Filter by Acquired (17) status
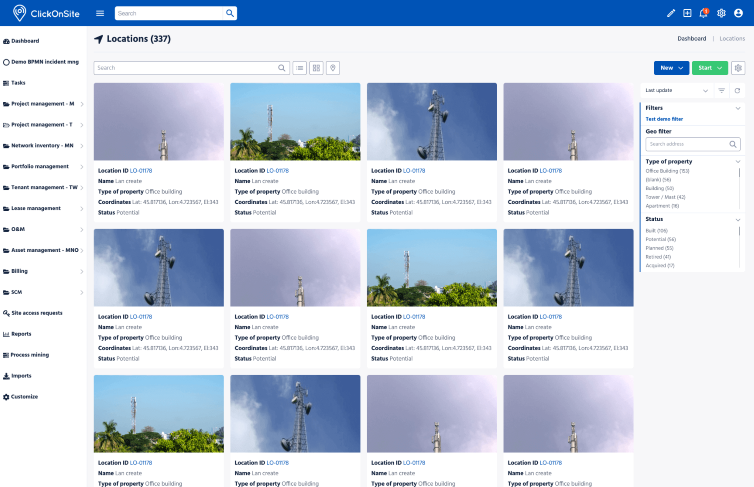 tap(660, 265)
